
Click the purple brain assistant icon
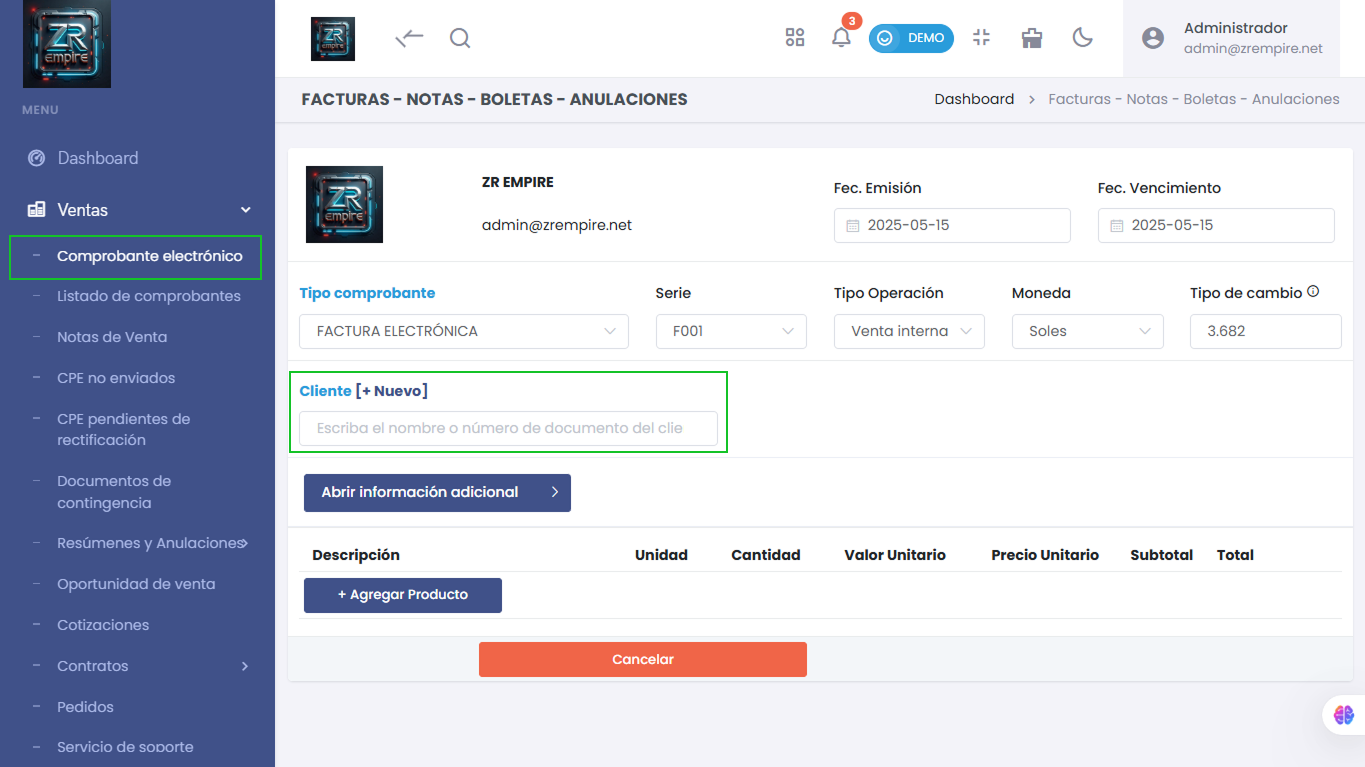click(1343, 715)
